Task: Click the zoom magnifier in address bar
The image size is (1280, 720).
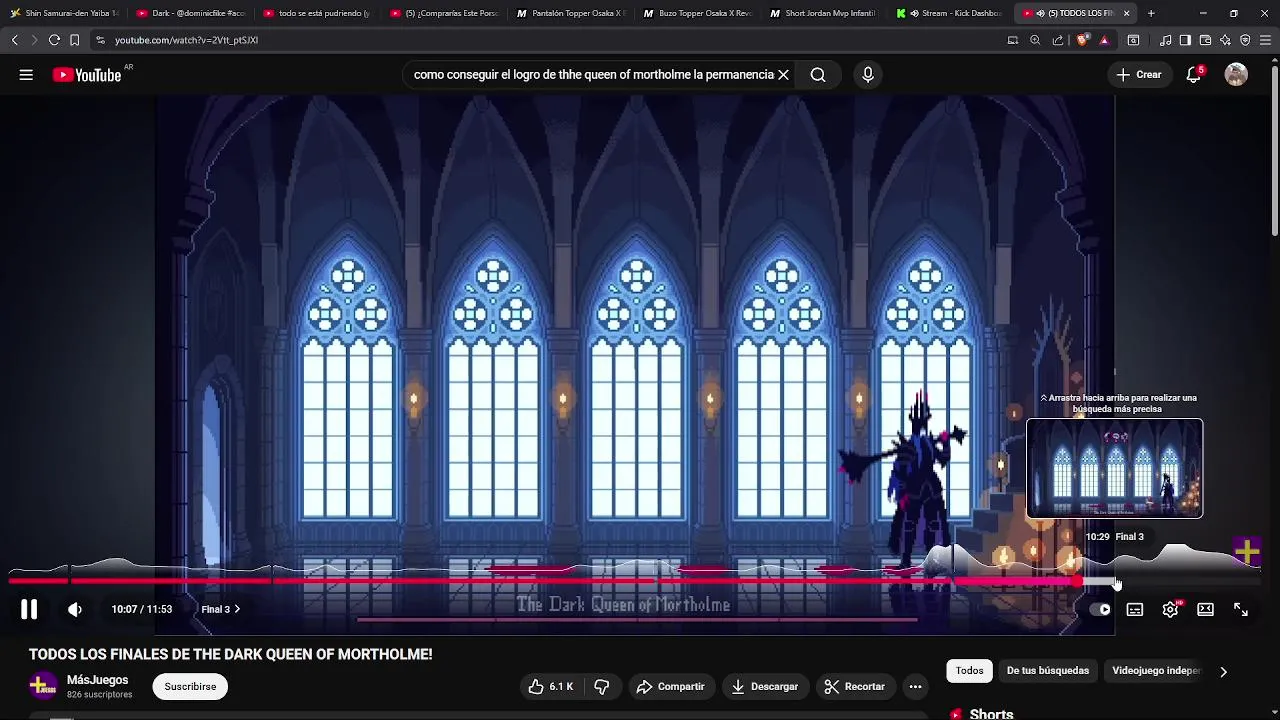Action: pos(1035,40)
